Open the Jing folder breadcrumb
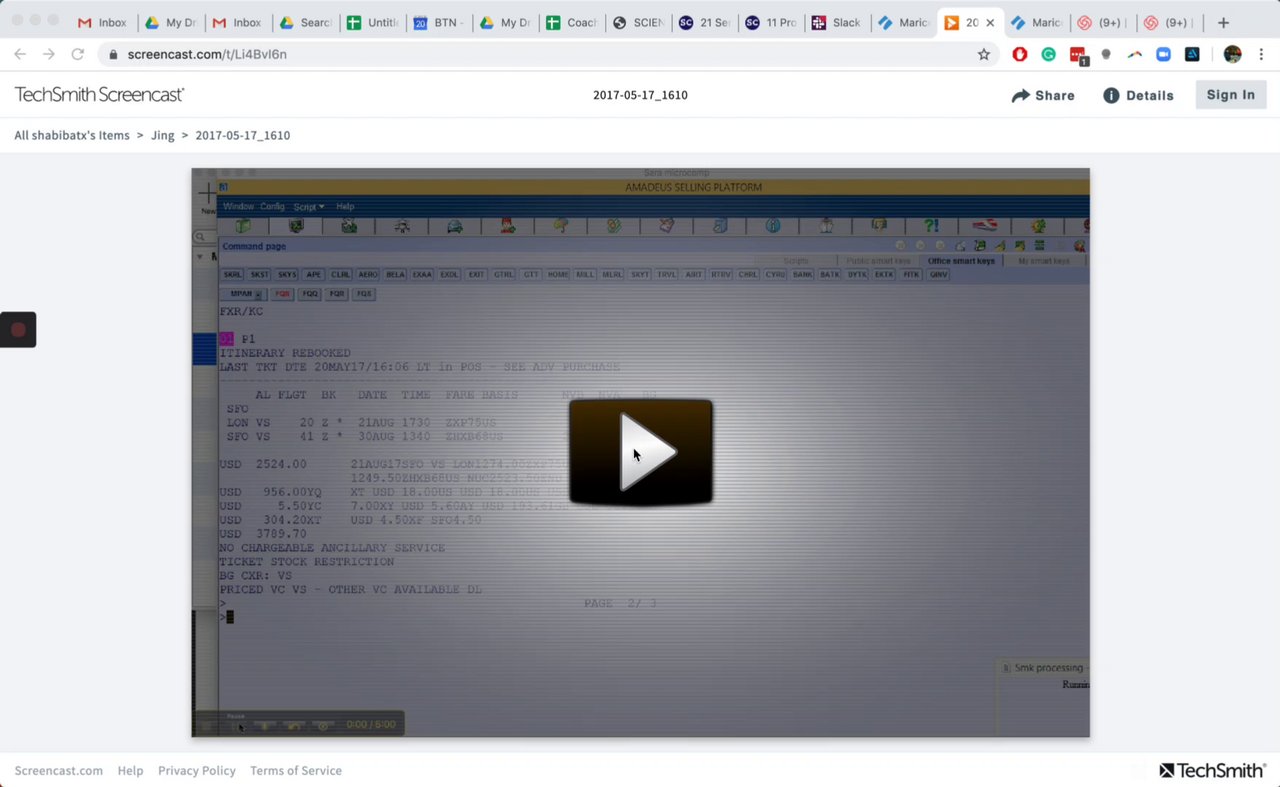1280x787 pixels. [x=163, y=135]
